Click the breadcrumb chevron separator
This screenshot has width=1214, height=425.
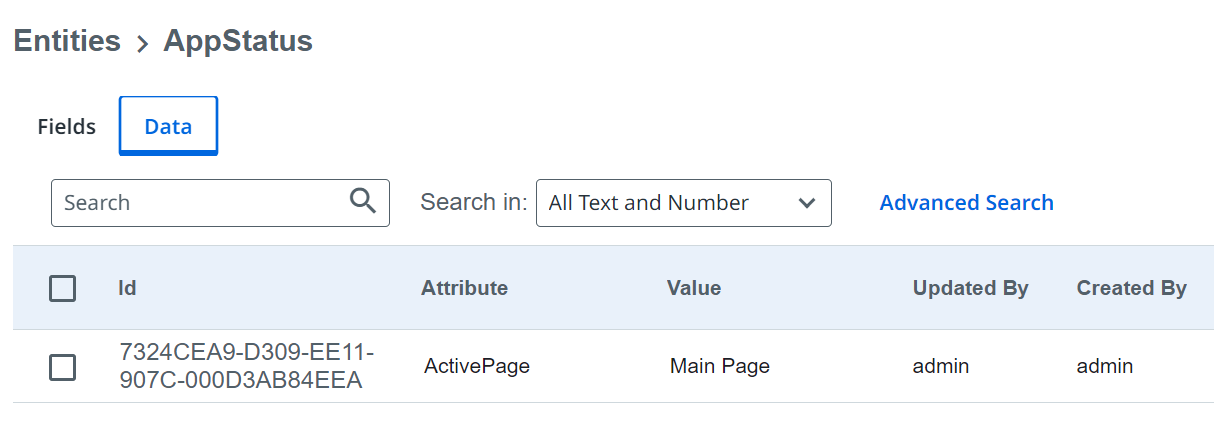[x=142, y=43]
